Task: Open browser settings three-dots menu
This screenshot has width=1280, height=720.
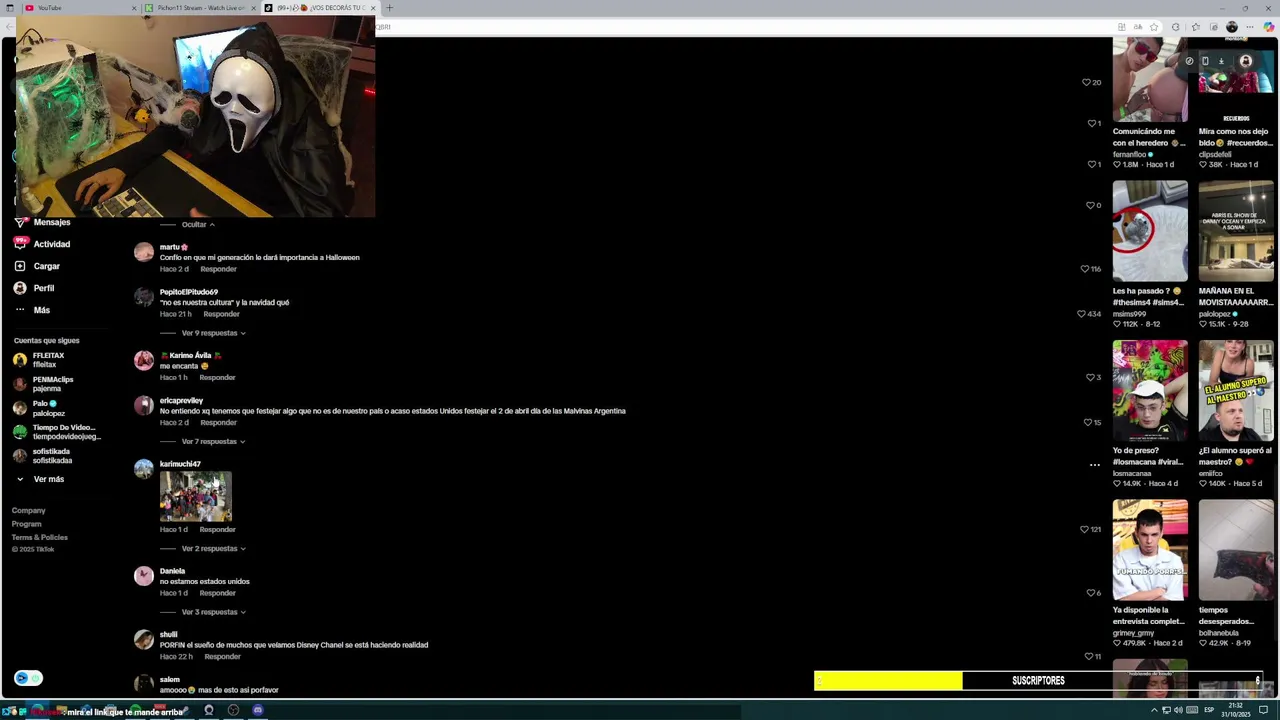Action: 1249,27
